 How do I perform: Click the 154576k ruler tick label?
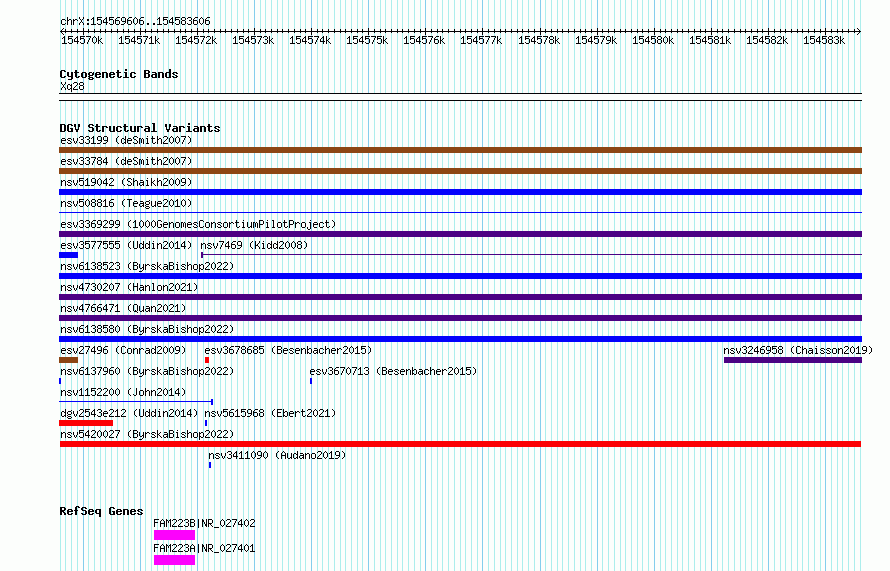(424, 41)
